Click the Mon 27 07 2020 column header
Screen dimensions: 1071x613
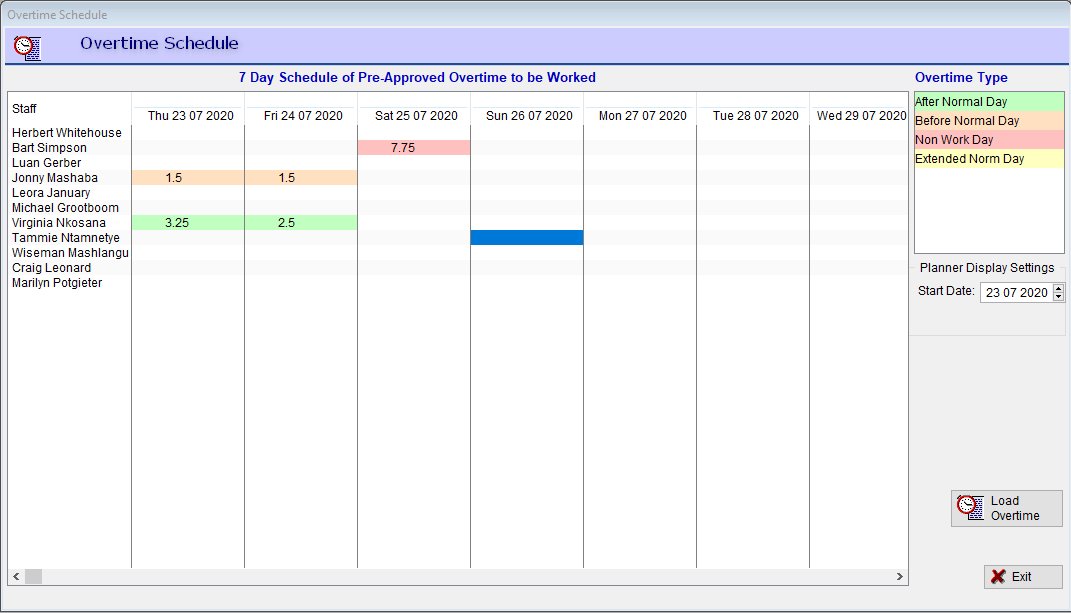click(x=642, y=116)
